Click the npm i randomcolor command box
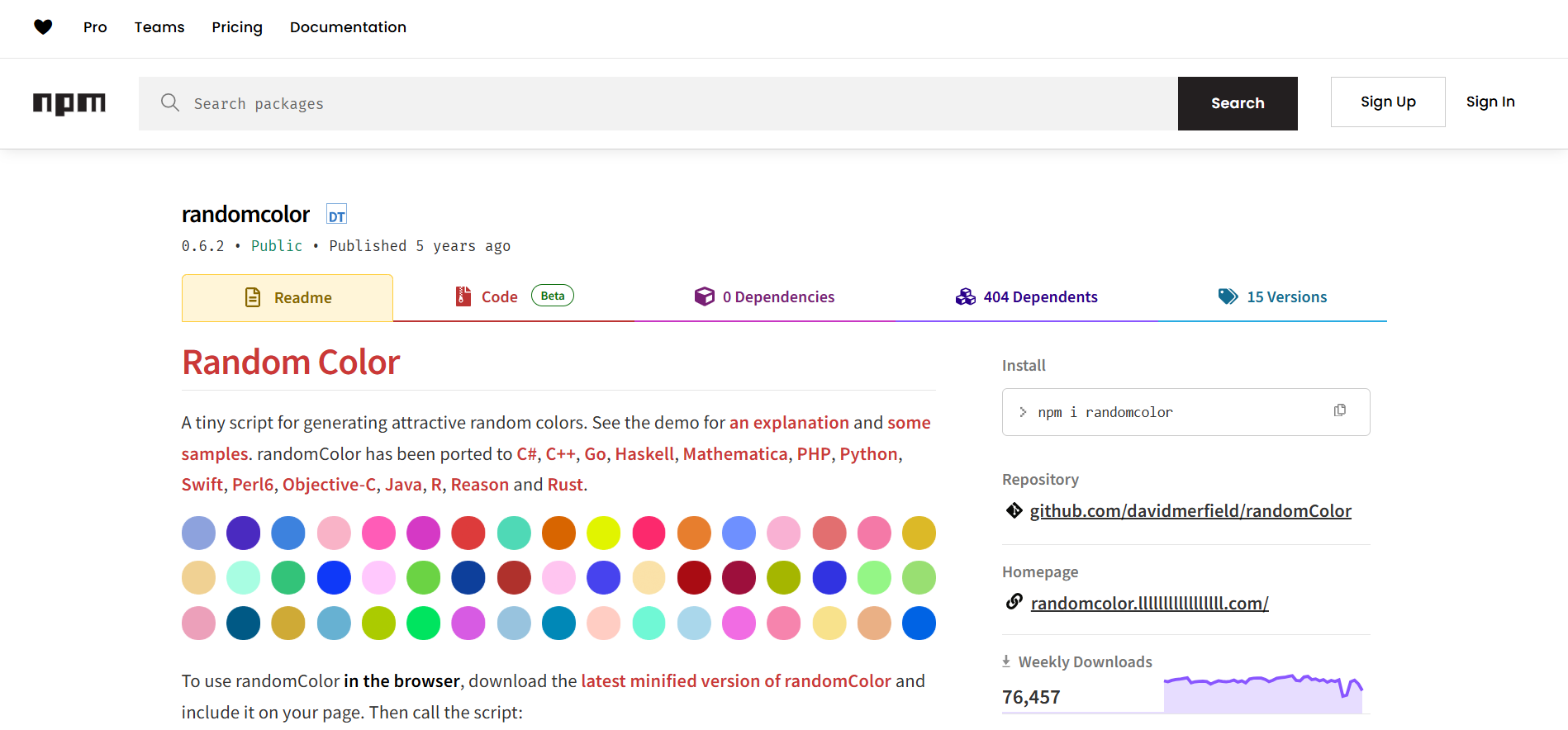 pos(1186,412)
